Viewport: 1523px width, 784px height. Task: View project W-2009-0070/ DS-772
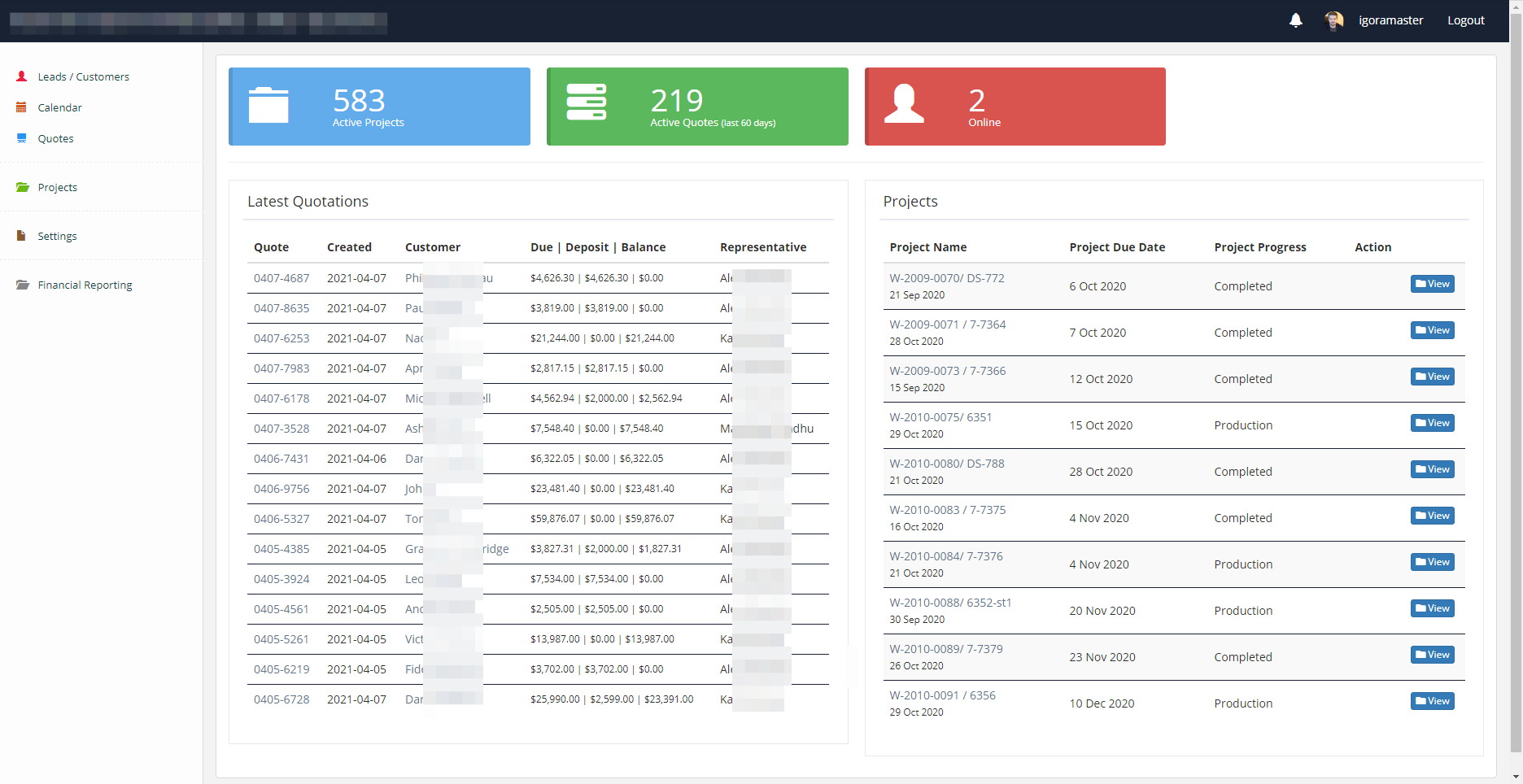point(1432,284)
